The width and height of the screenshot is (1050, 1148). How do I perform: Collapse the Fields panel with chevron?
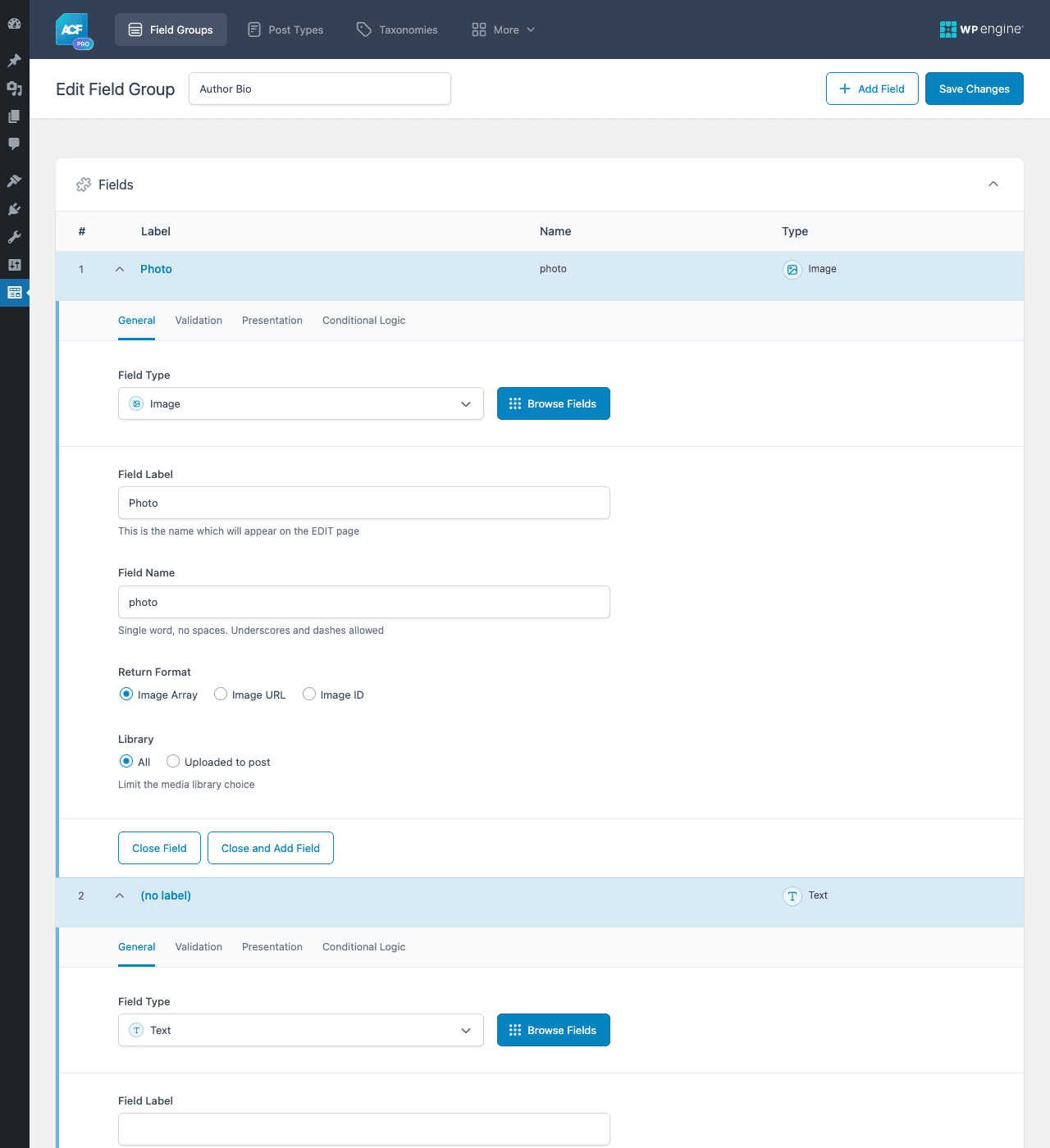pyautogui.click(x=993, y=184)
